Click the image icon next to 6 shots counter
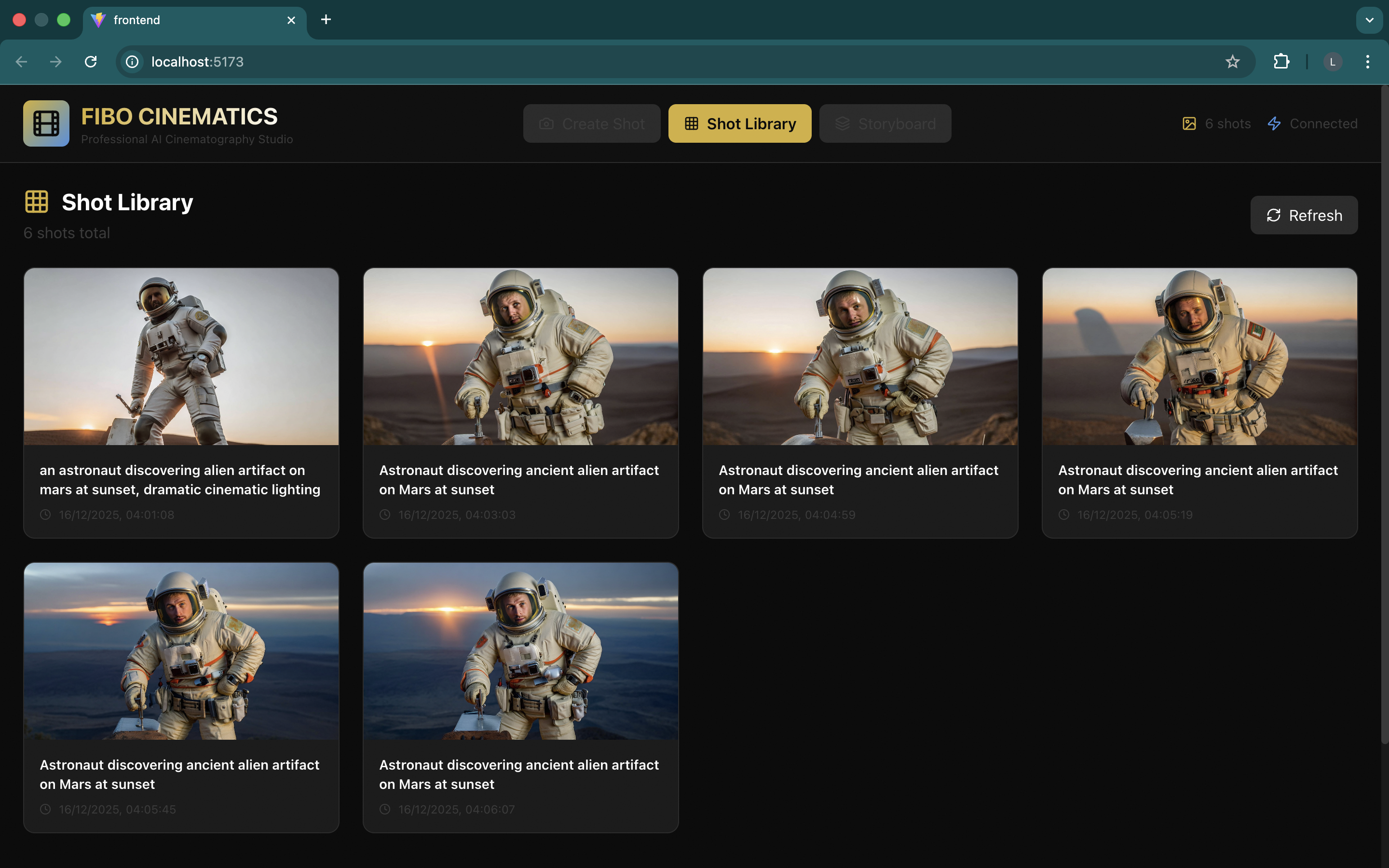Screen dimensions: 1389x868 (x=1189, y=123)
